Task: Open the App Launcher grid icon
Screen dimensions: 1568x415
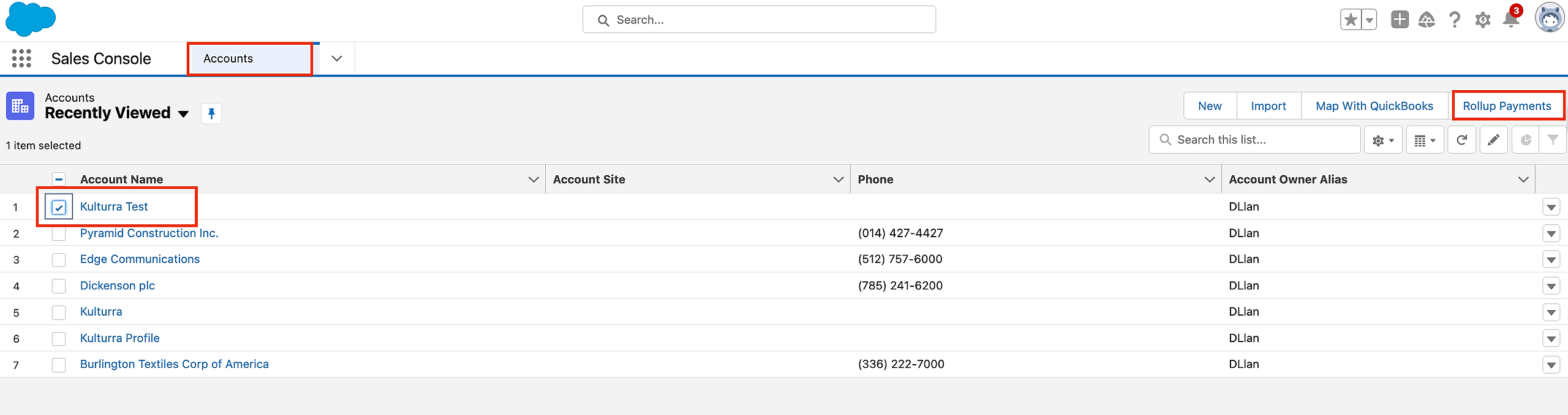Action: pos(21,59)
